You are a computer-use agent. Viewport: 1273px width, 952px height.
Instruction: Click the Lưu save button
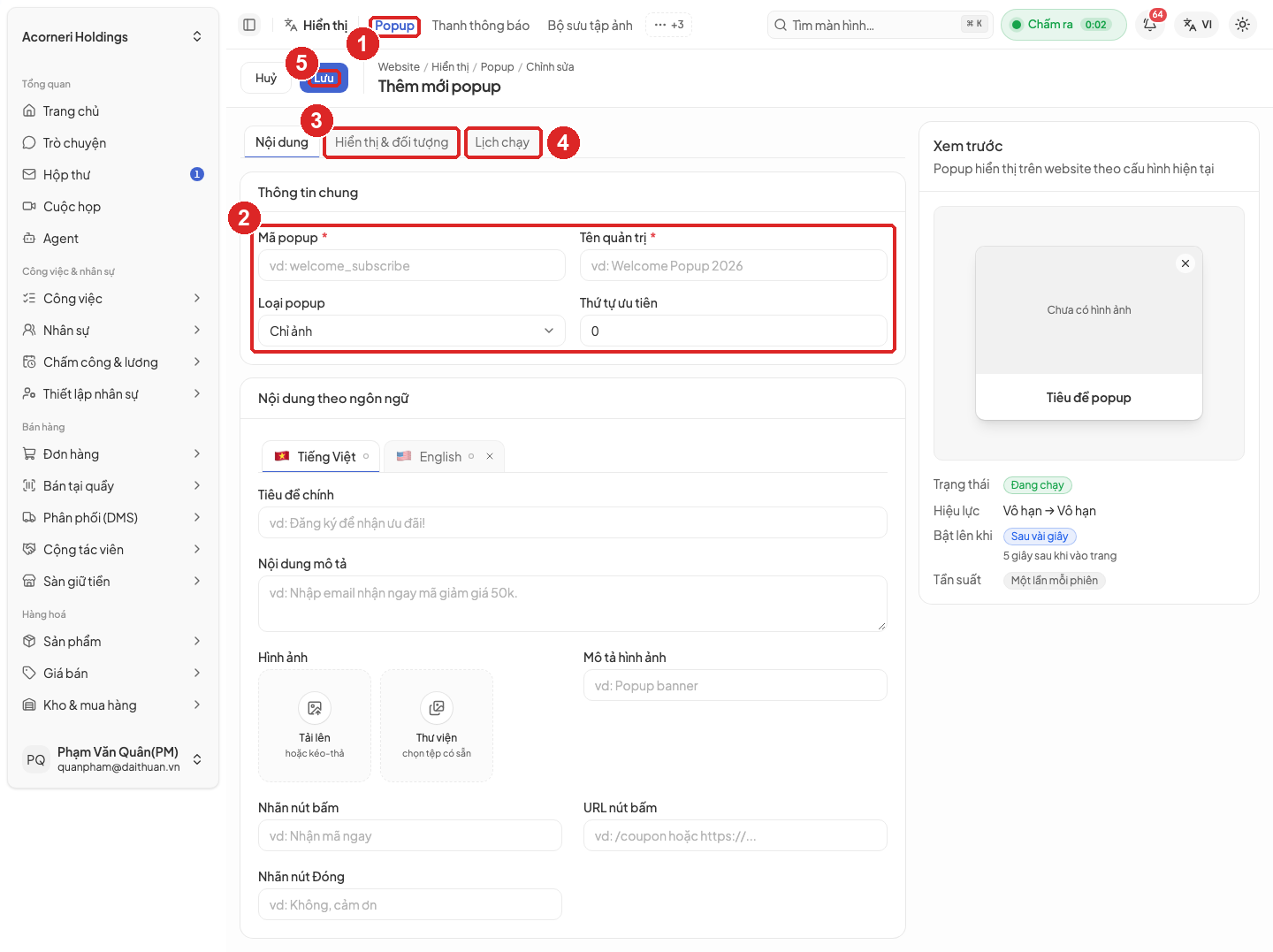(x=324, y=78)
